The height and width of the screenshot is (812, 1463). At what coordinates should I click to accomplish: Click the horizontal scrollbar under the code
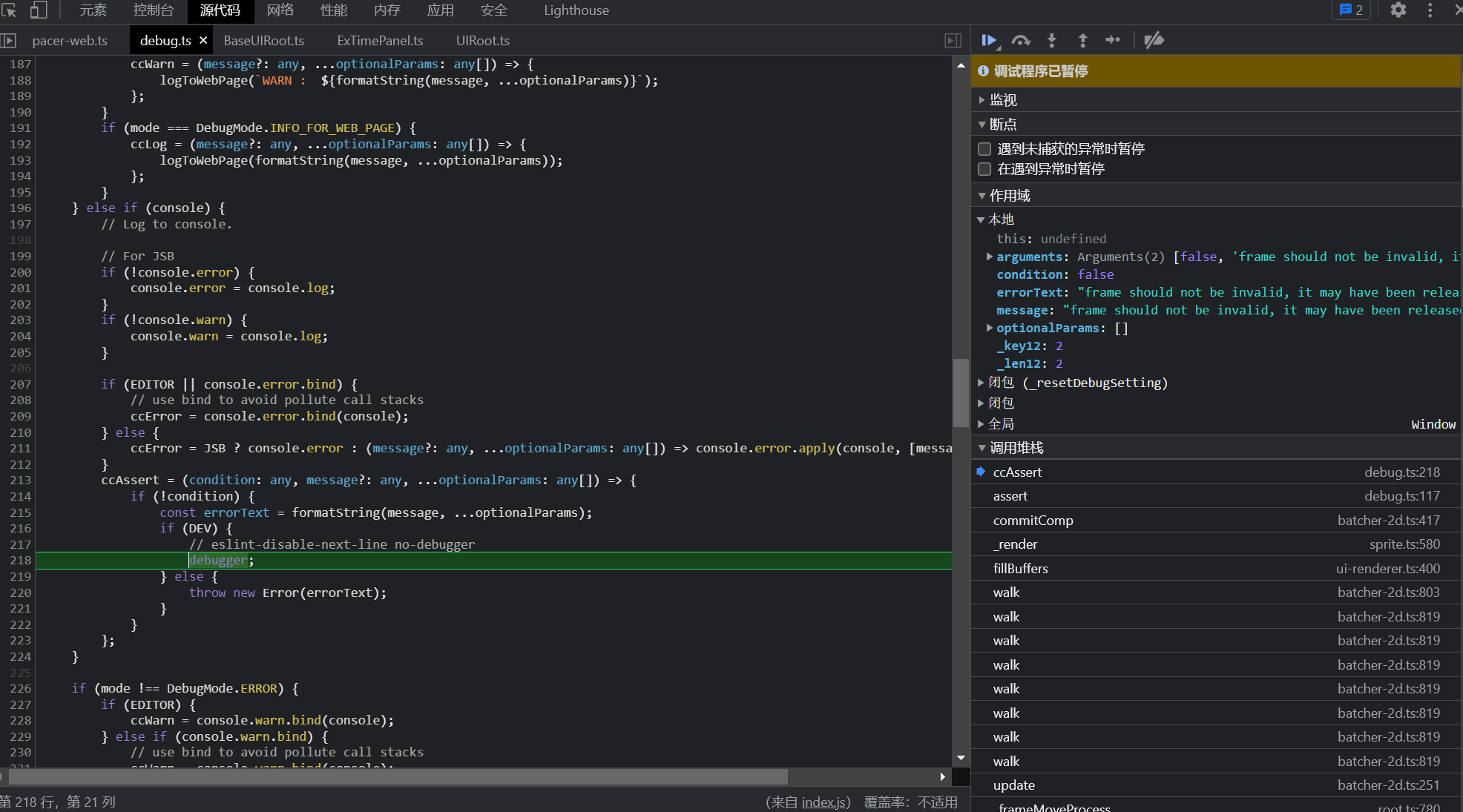[x=398, y=776]
